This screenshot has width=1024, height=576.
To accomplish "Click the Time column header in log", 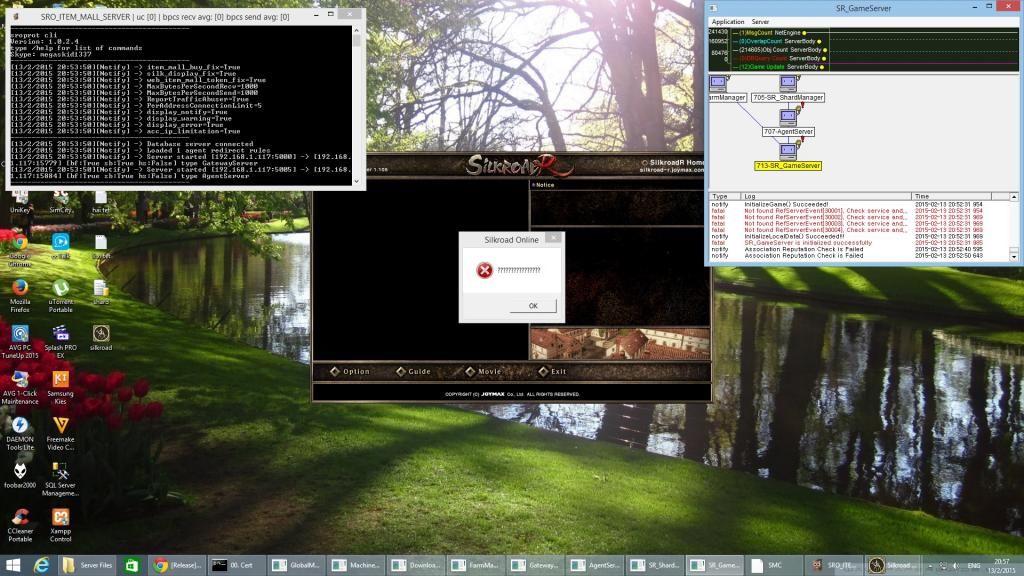I will tap(921, 196).
